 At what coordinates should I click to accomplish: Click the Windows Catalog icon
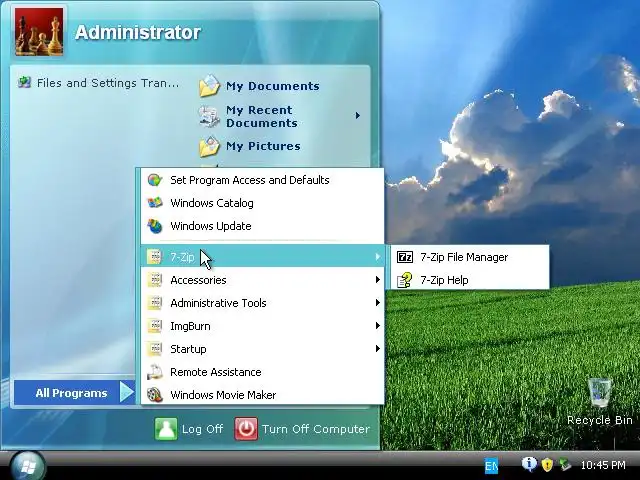155,203
